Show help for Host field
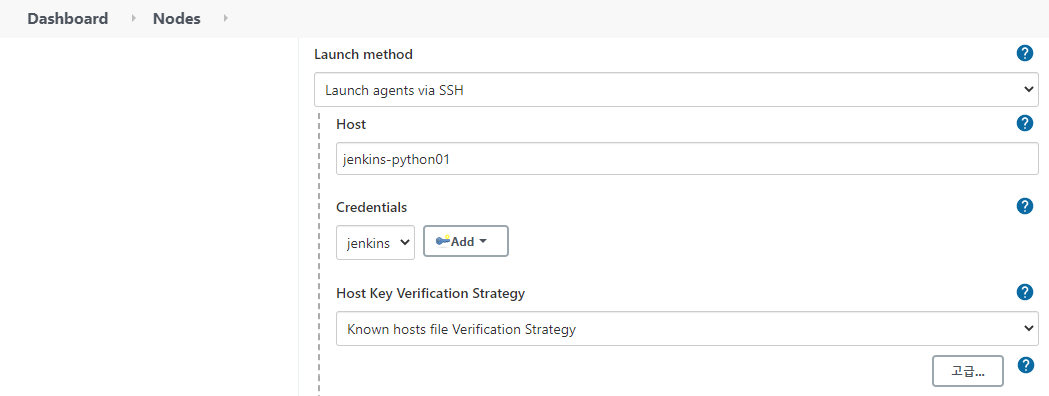 click(x=1024, y=123)
